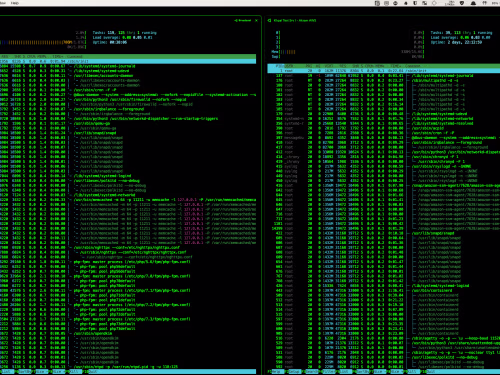
Task: Click F4 Filter in right htop footer
Action: click(x=327, y=371)
